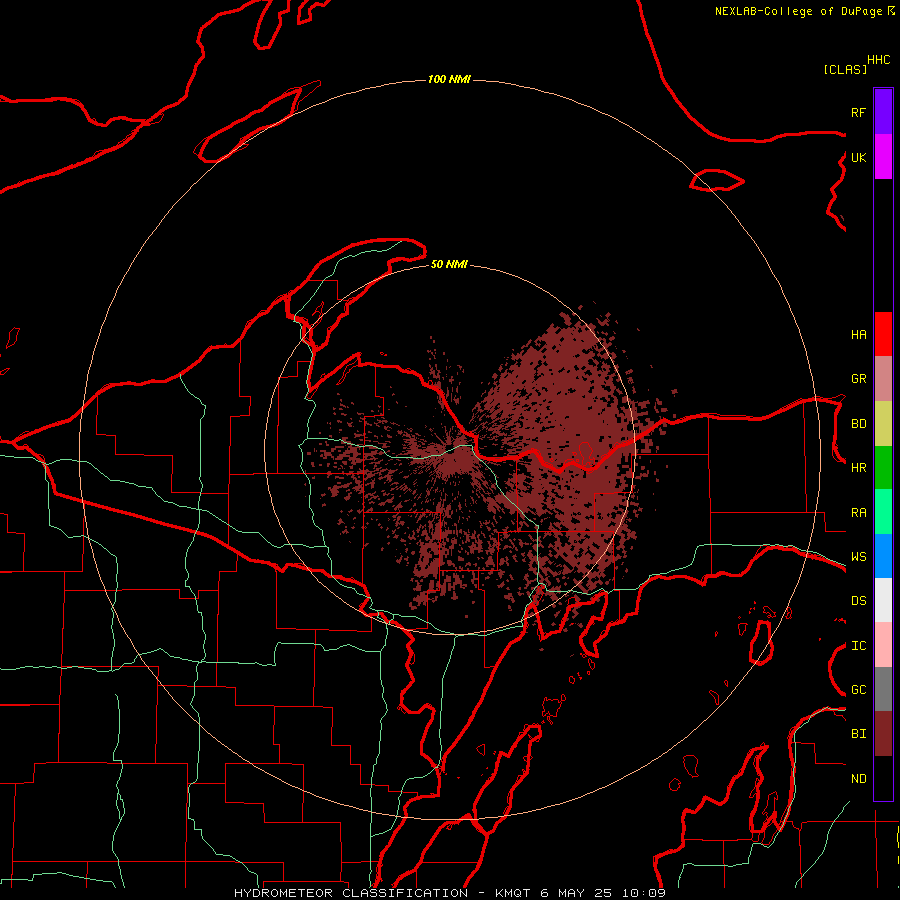This screenshot has height=900, width=900.
Task: Click the radar site at echo center
Action: coord(450,451)
